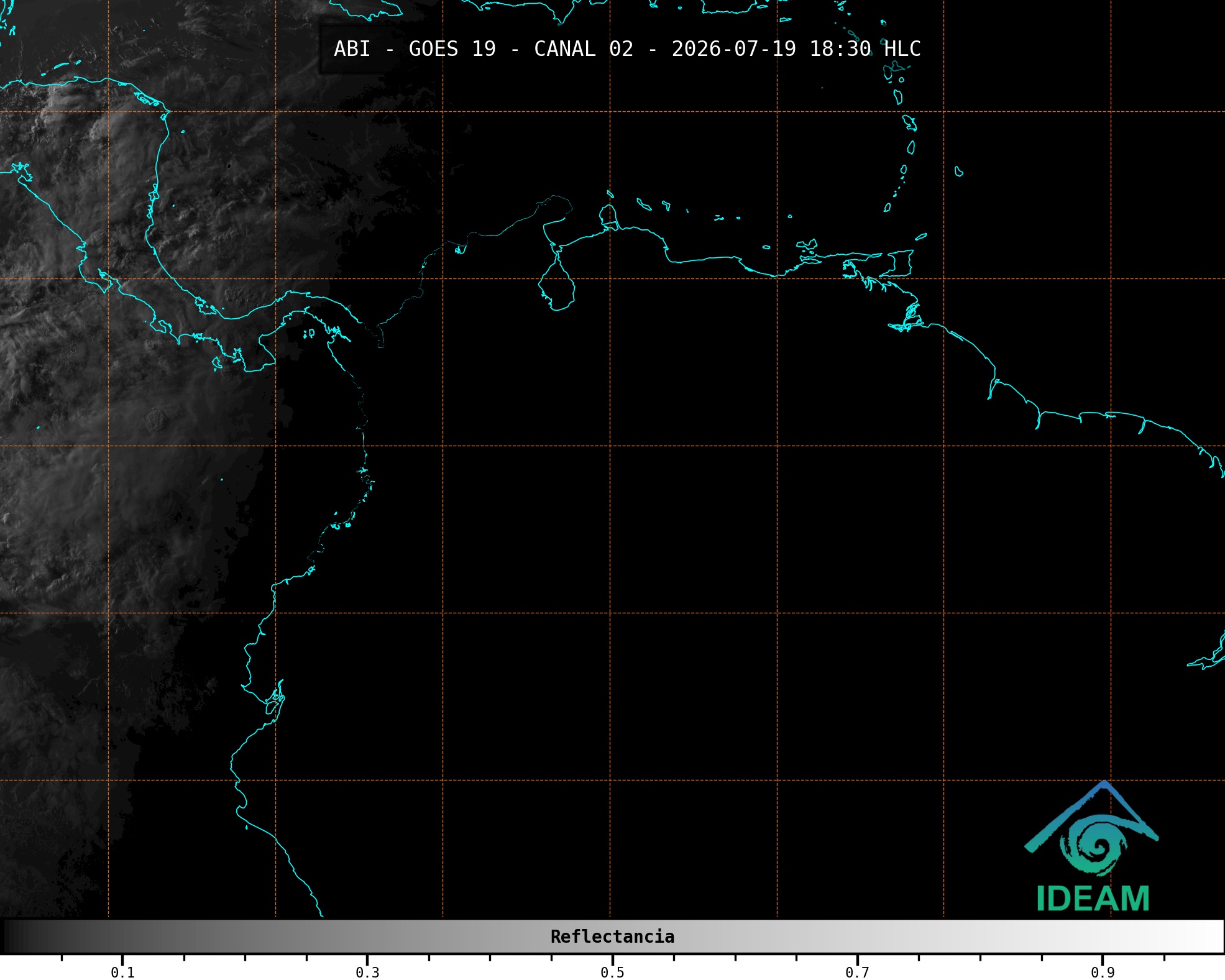Viewport: 1225px width, 980px height.
Task: Click the 0.3 tick label on colorbar
Action: click(x=367, y=972)
